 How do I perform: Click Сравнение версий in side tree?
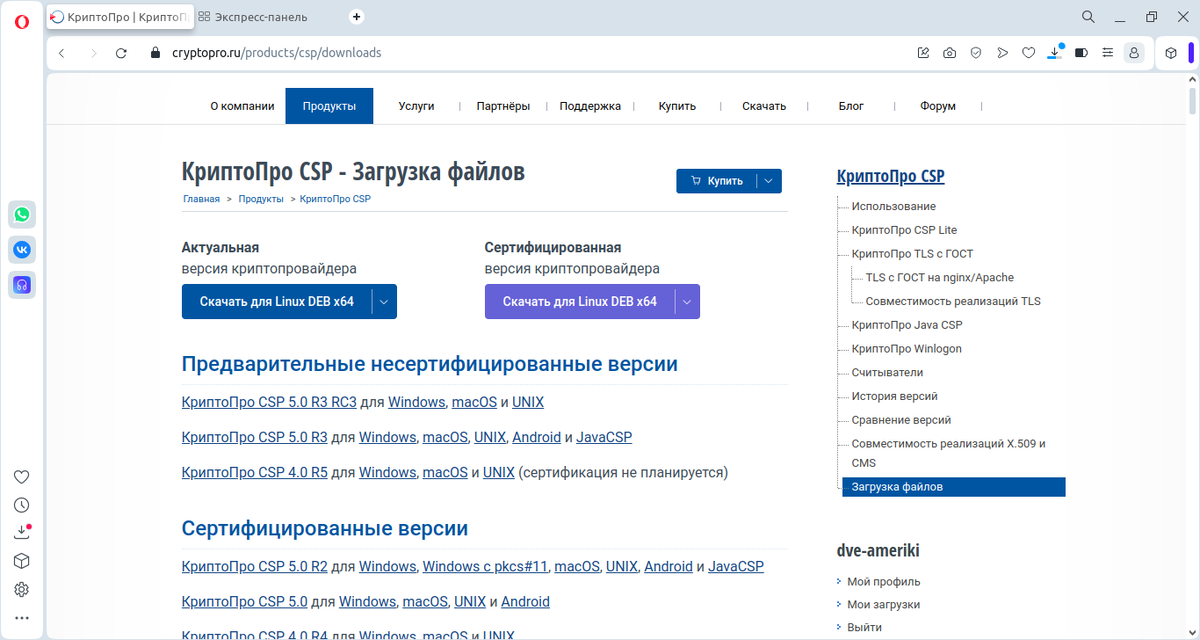pyautogui.click(x=901, y=420)
